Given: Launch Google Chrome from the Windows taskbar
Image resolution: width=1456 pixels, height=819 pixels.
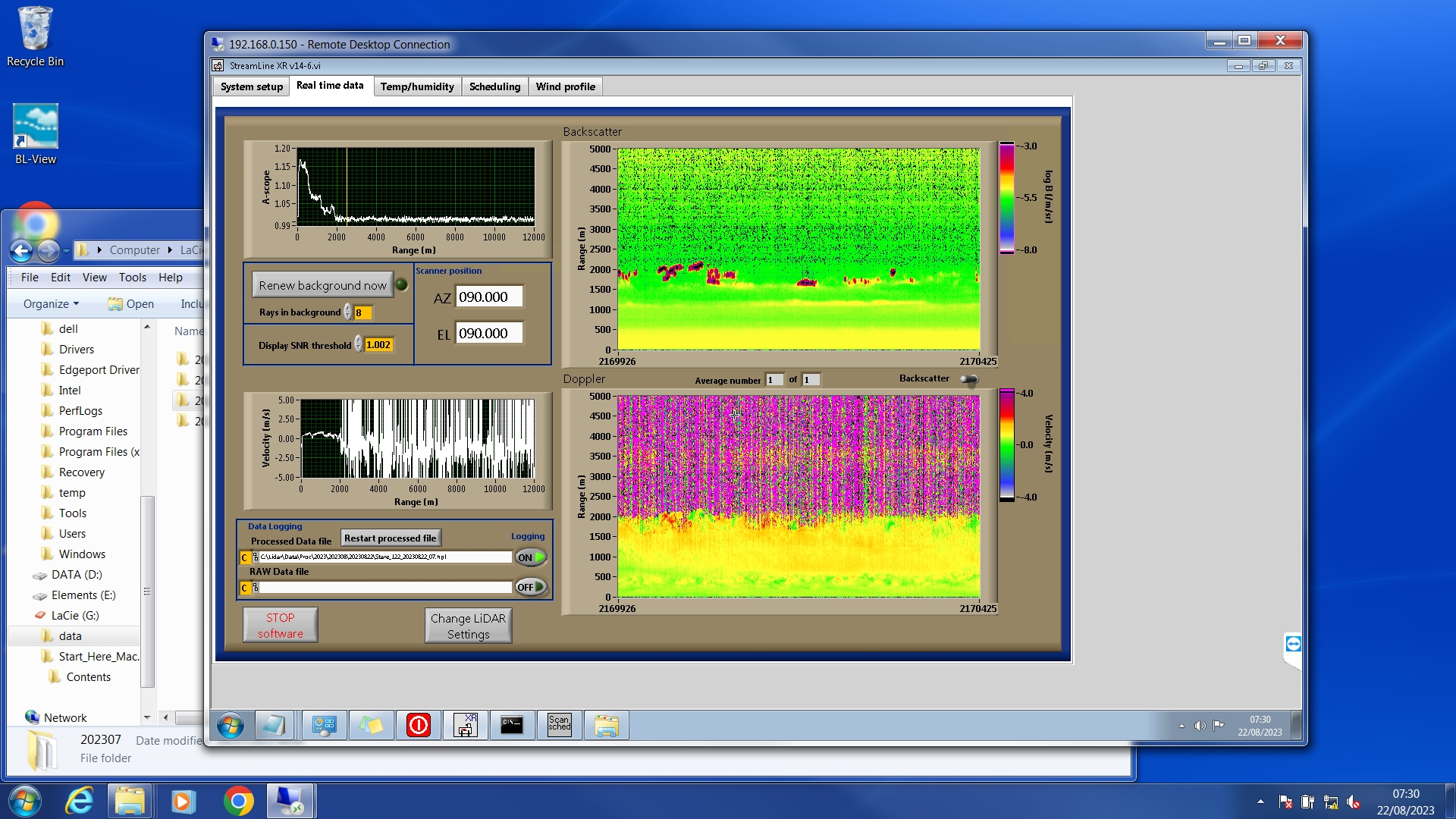Looking at the screenshot, I should pyautogui.click(x=238, y=802).
